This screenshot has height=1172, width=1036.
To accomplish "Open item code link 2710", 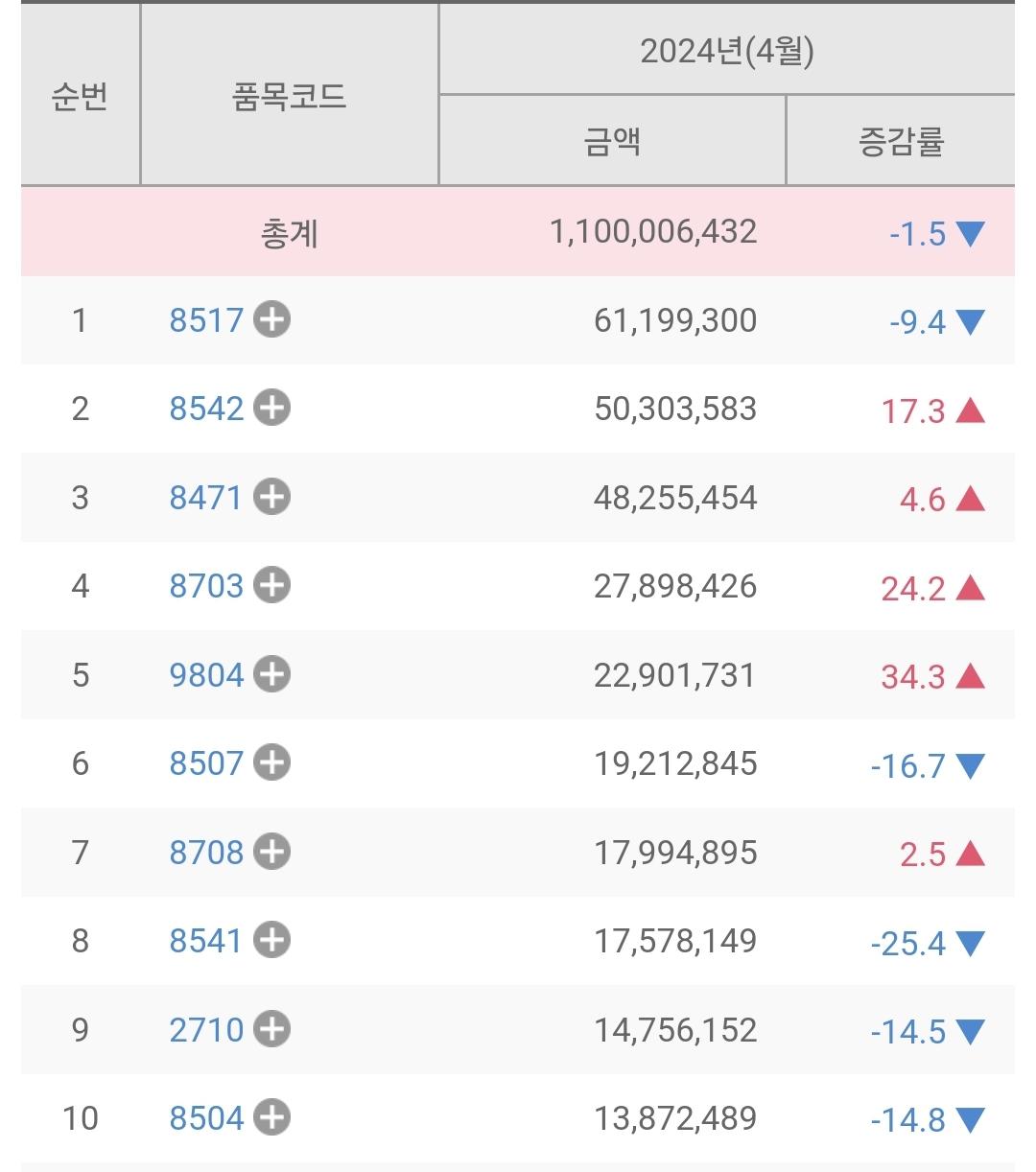I will click(x=206, y=1030).
